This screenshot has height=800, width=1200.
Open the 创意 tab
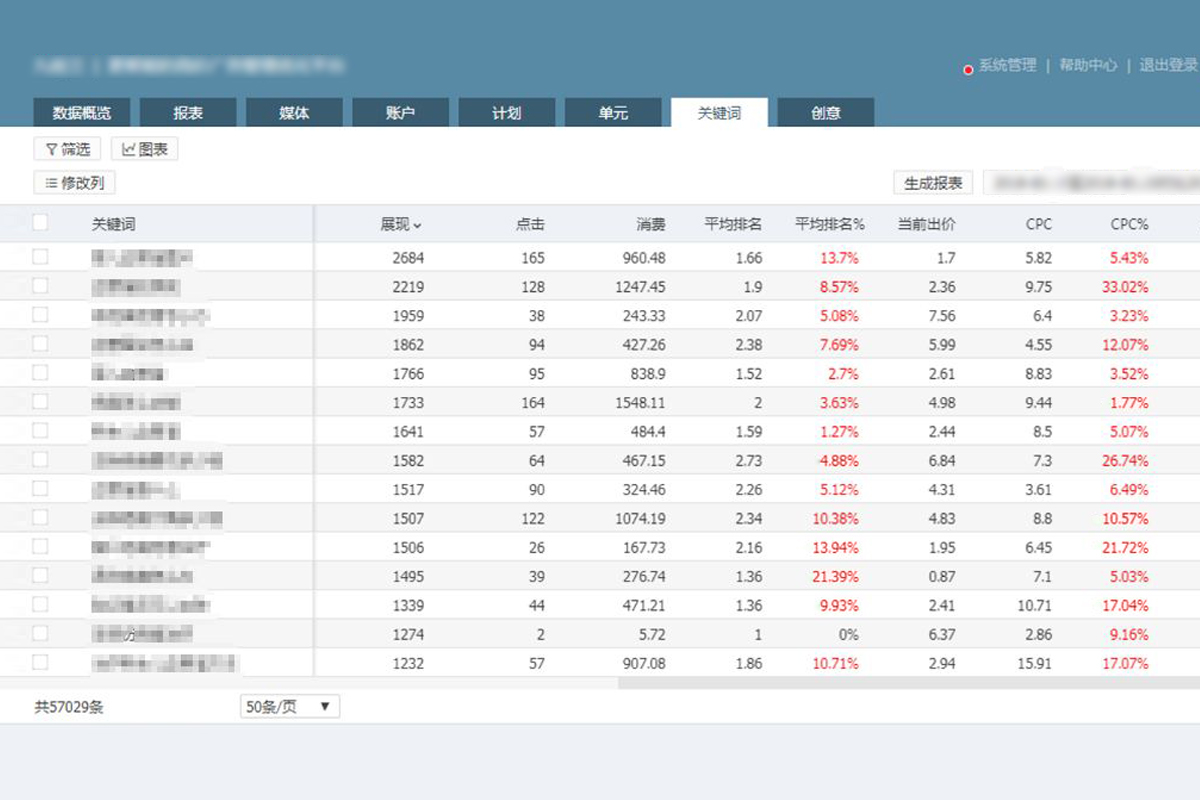coord(825,113)
